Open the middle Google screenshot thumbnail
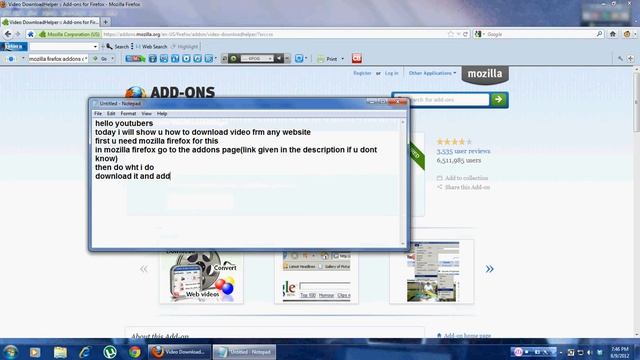 [x=316, y=276]
